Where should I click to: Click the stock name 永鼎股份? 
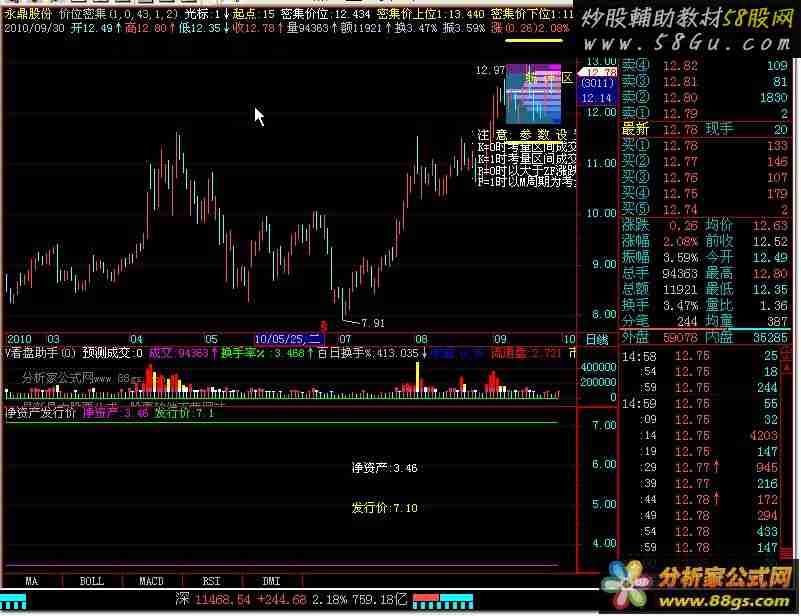(x=28, y=14)
